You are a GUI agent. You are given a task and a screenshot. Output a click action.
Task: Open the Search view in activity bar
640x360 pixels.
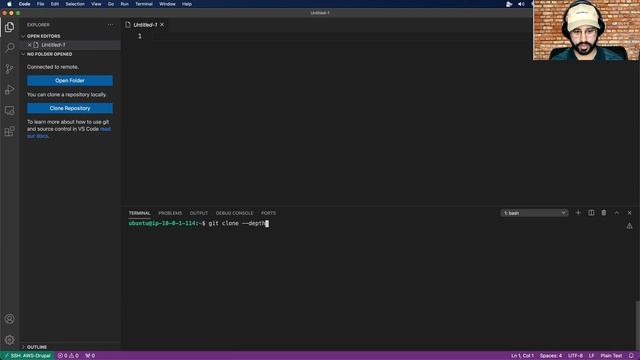click(x=9, y=48)
